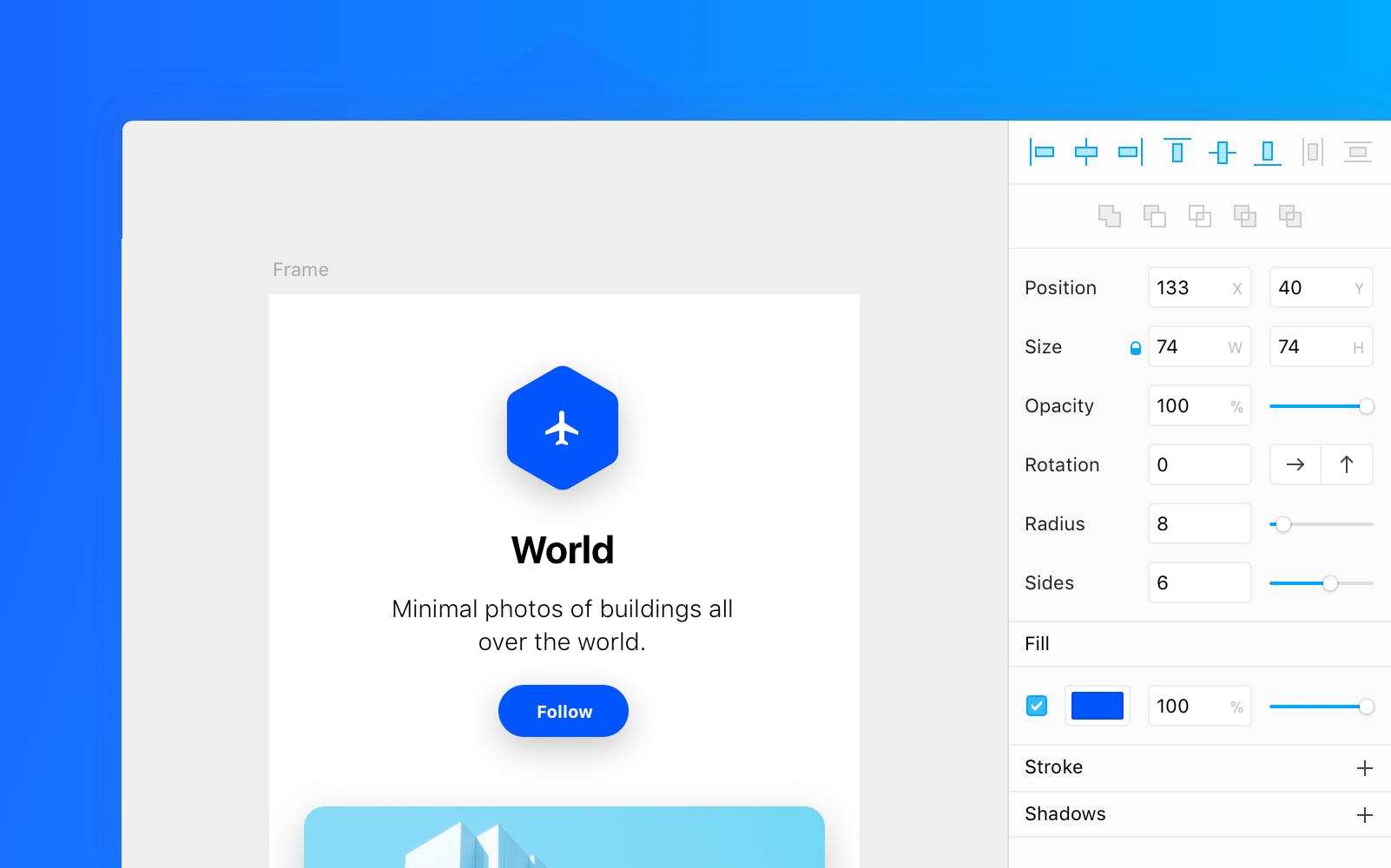1391x868 pixels.
Task: Click the Shadows section header
Action: click(1200, 814)
